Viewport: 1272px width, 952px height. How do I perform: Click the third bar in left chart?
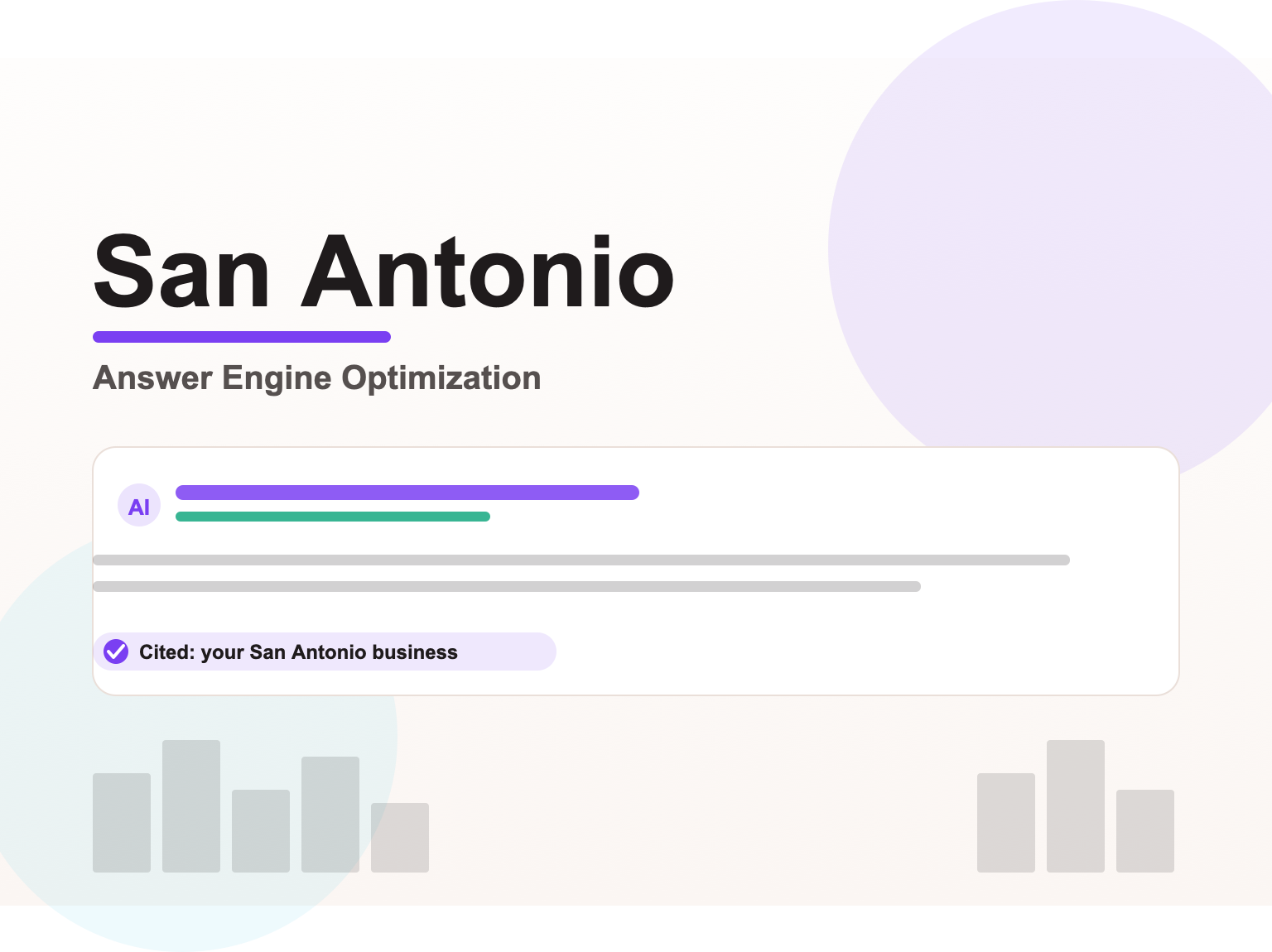261,831
